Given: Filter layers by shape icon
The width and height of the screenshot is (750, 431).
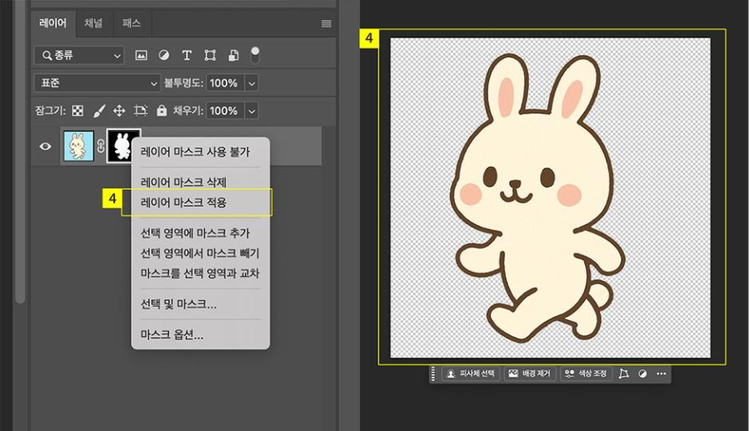Looking at the screenshot, I should pos(210,55).
